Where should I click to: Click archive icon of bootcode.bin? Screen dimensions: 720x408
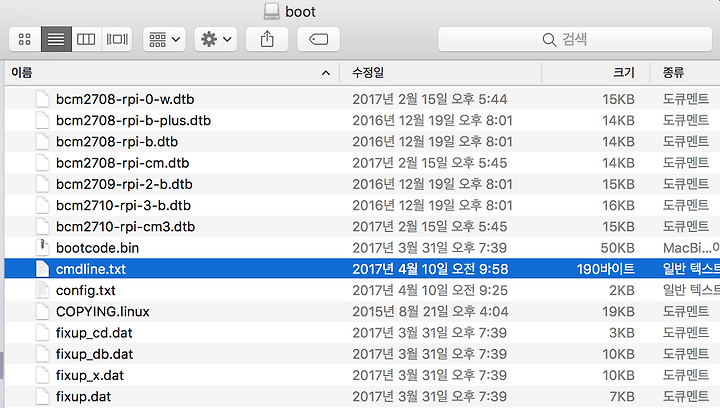pos(42,248)
